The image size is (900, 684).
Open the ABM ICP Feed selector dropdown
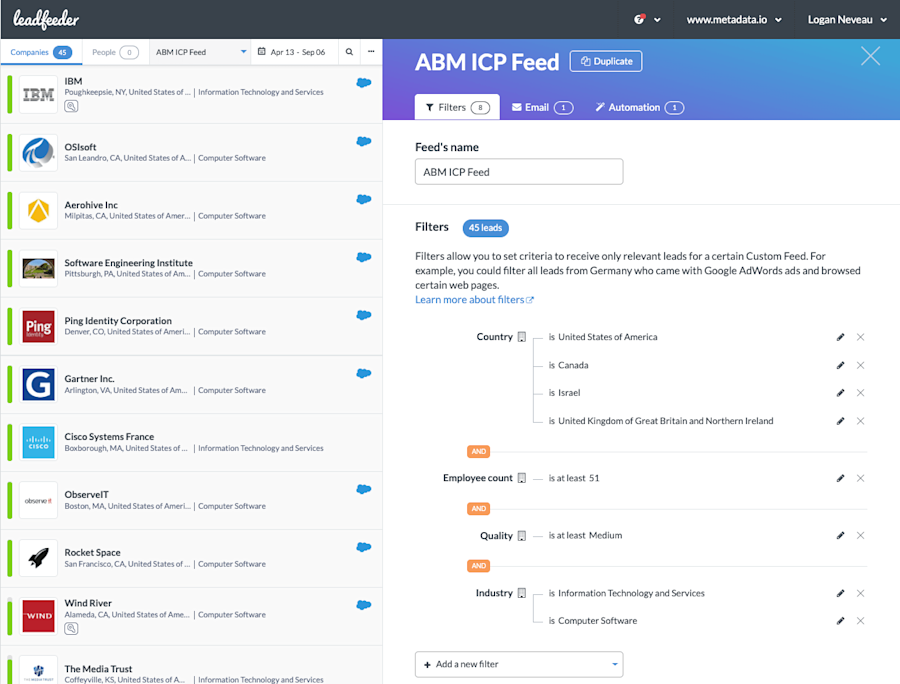[x=200, y=52]
